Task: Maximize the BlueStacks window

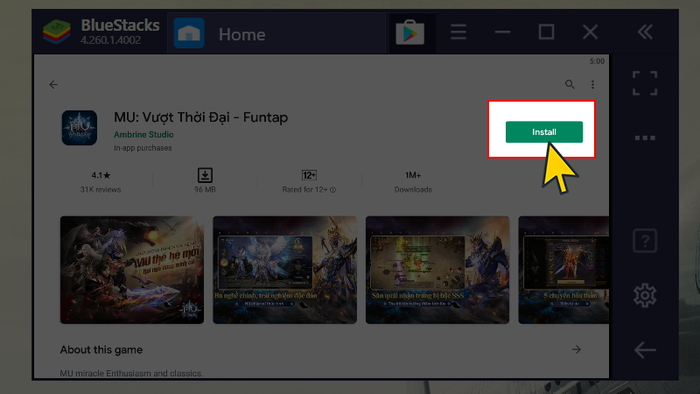Action: click(546, 32)
